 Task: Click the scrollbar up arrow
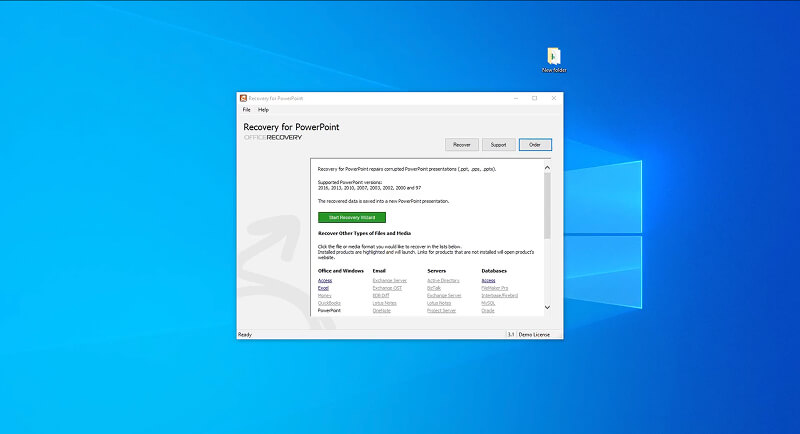(x=547, y=166)
